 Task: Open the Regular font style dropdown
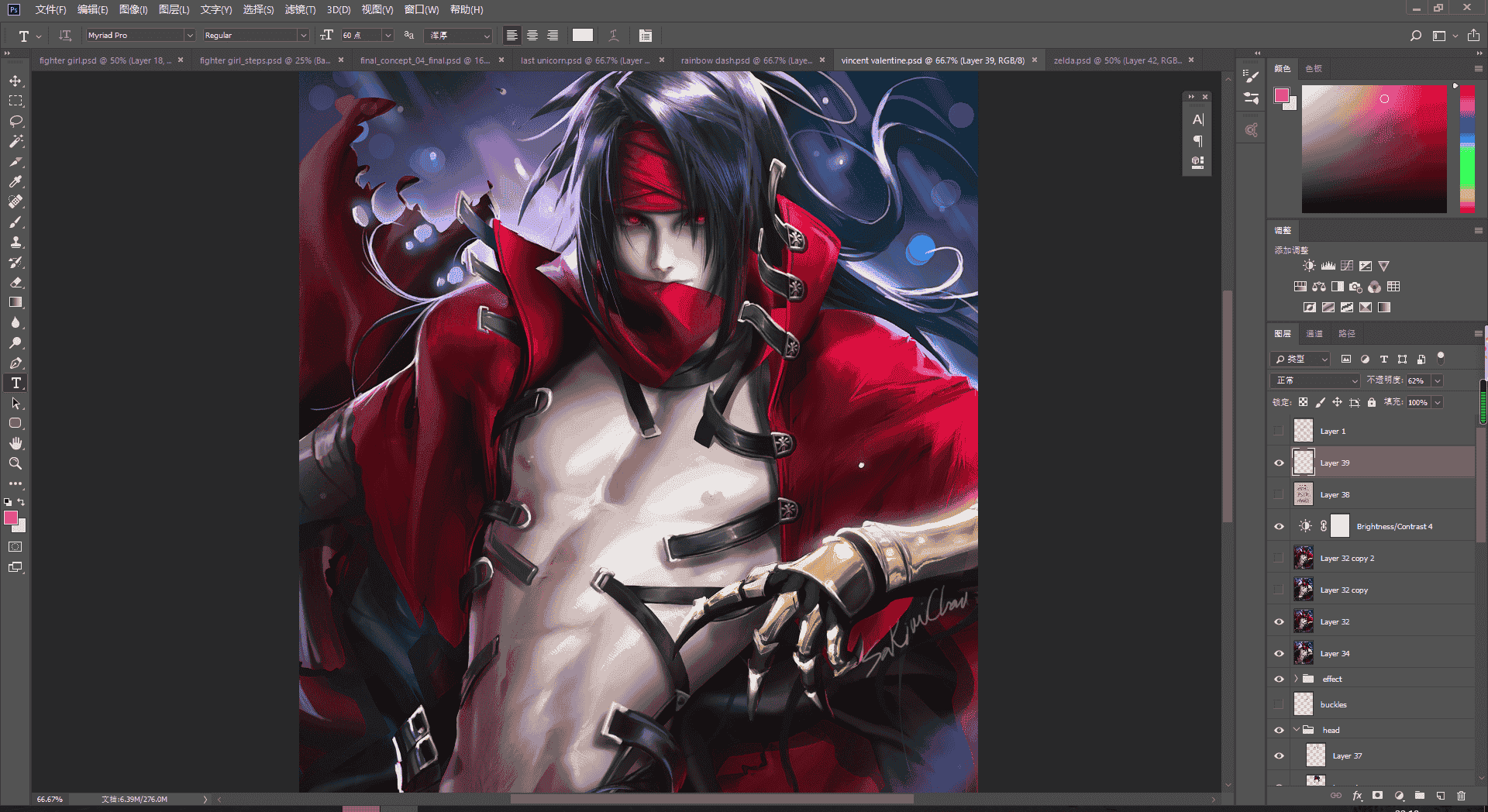point(303,35)
